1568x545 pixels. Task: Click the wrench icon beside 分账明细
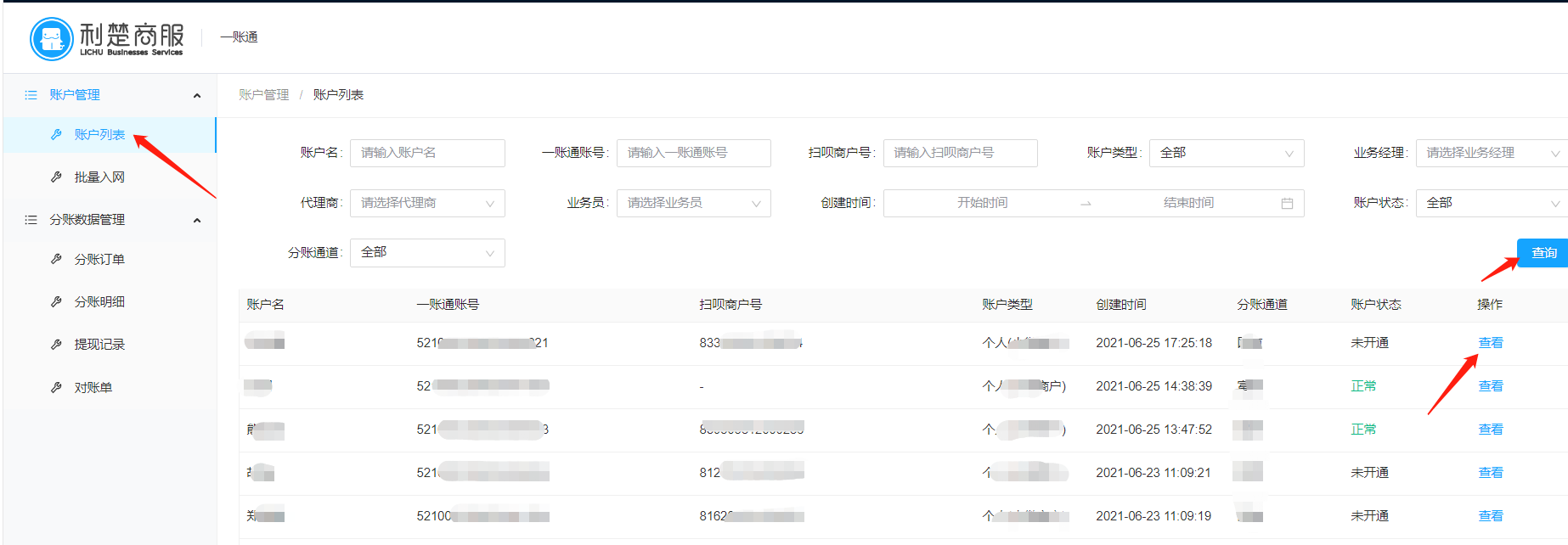[56, 301]
